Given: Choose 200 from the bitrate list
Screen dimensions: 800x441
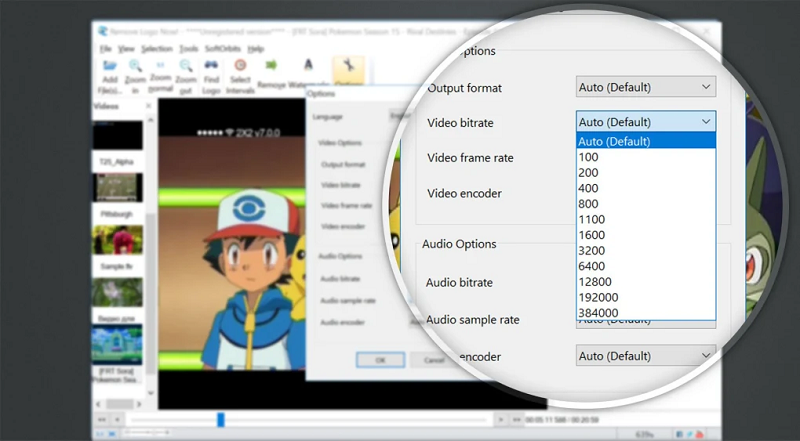Looking at the screenshot, I should click(646, 173).
